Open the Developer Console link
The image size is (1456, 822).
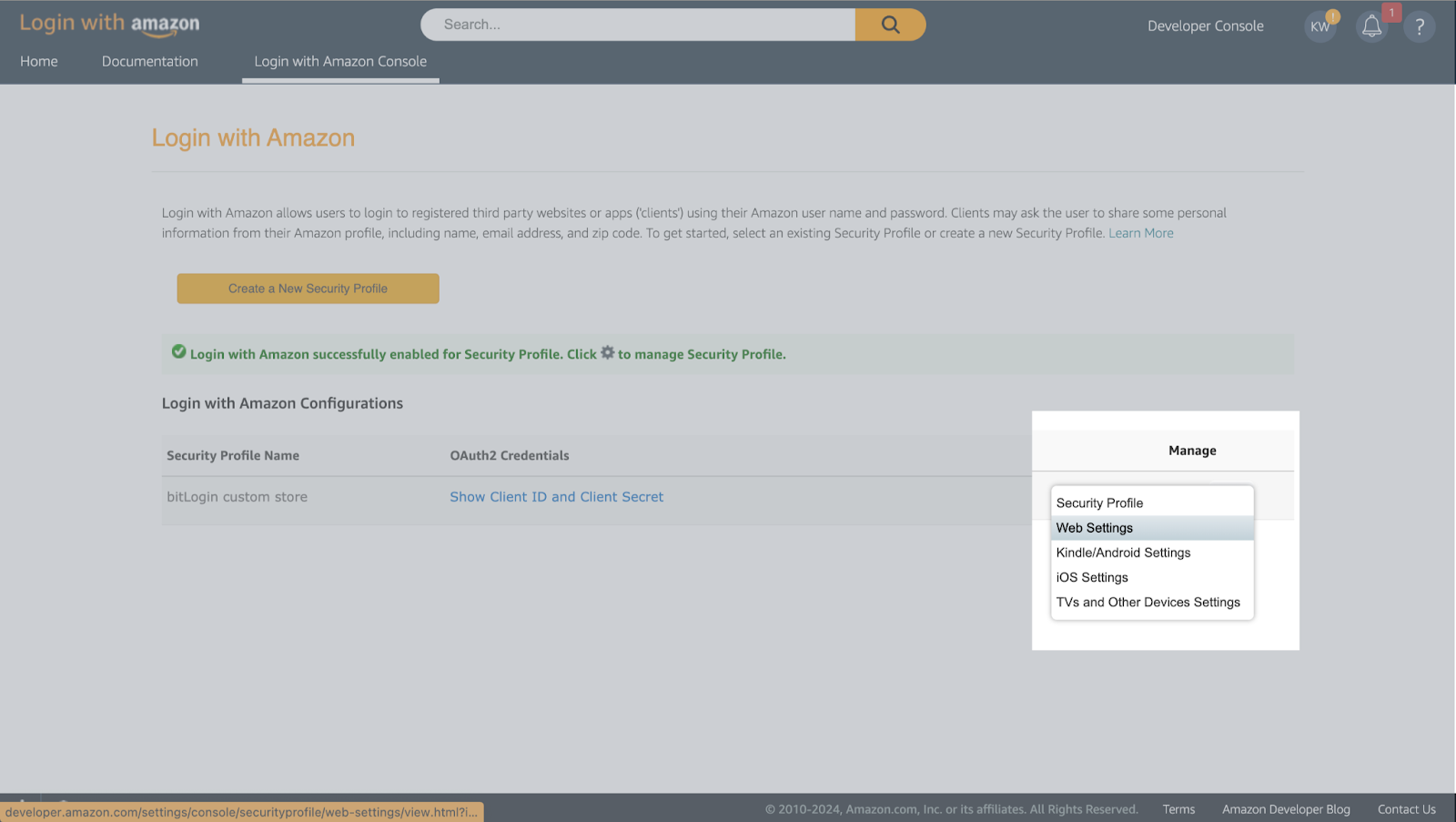point(1205,26)
